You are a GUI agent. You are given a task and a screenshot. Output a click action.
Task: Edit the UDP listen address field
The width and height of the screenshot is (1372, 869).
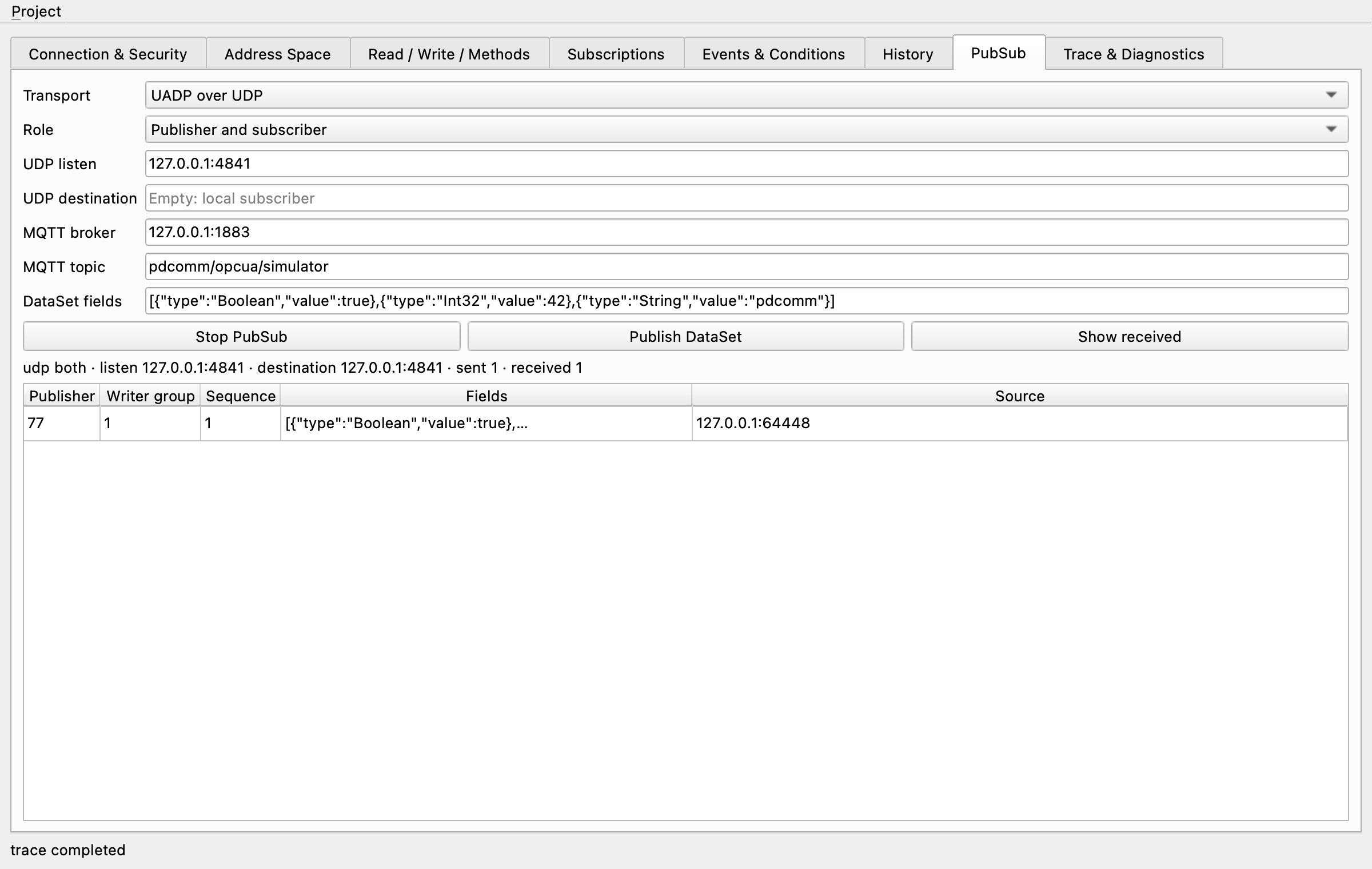(747, 164)
